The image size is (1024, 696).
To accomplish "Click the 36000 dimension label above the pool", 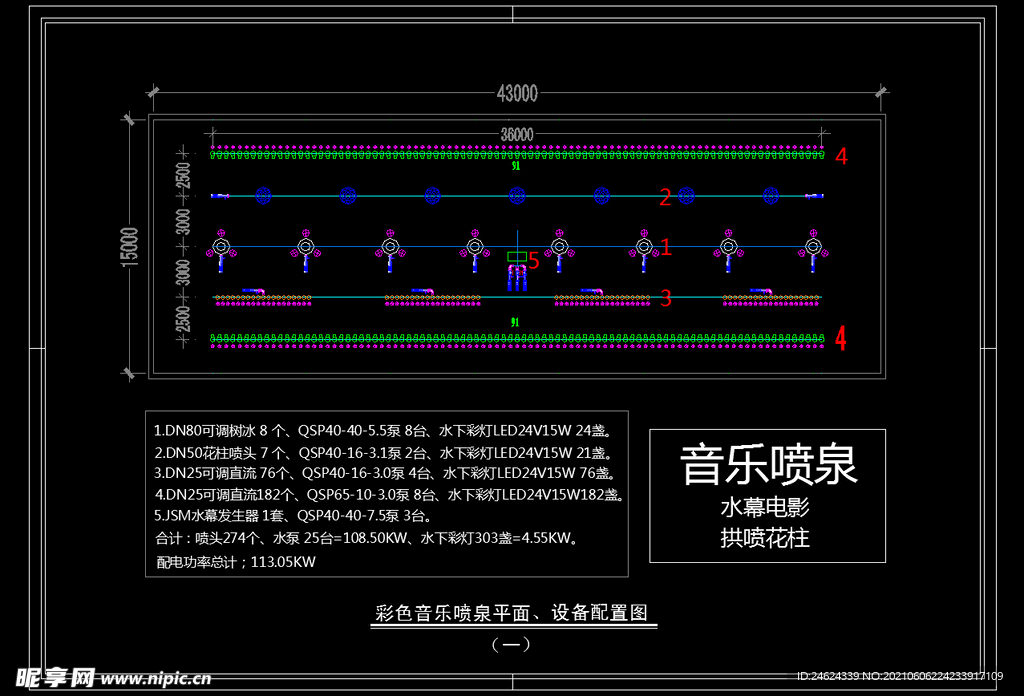I will coord(516,134).
